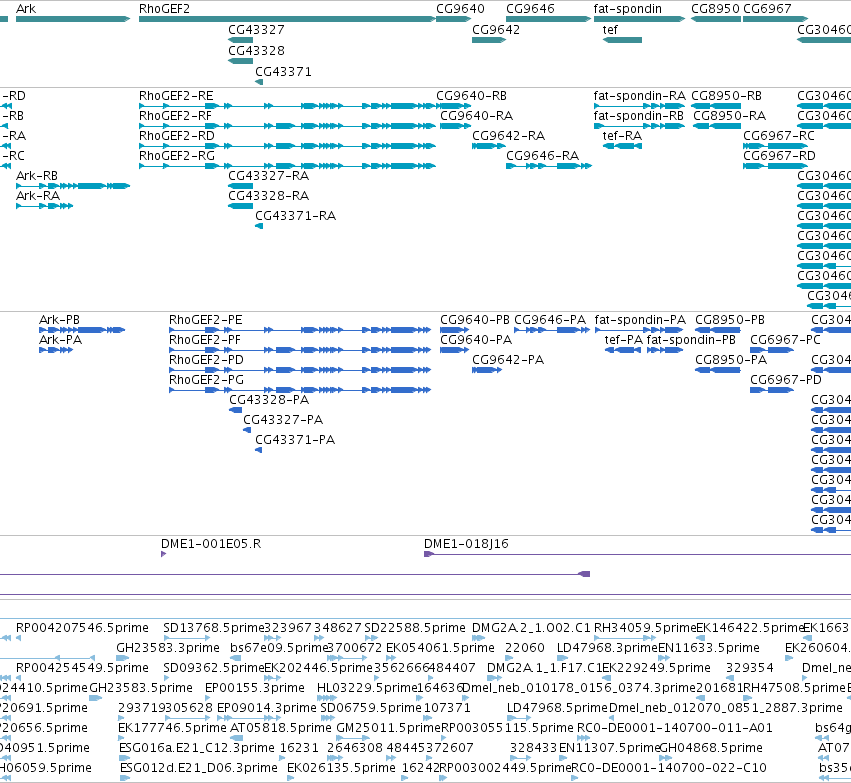Select transcript CG8950-RB
Screen dimensions: 851x783
click(716, 106)
